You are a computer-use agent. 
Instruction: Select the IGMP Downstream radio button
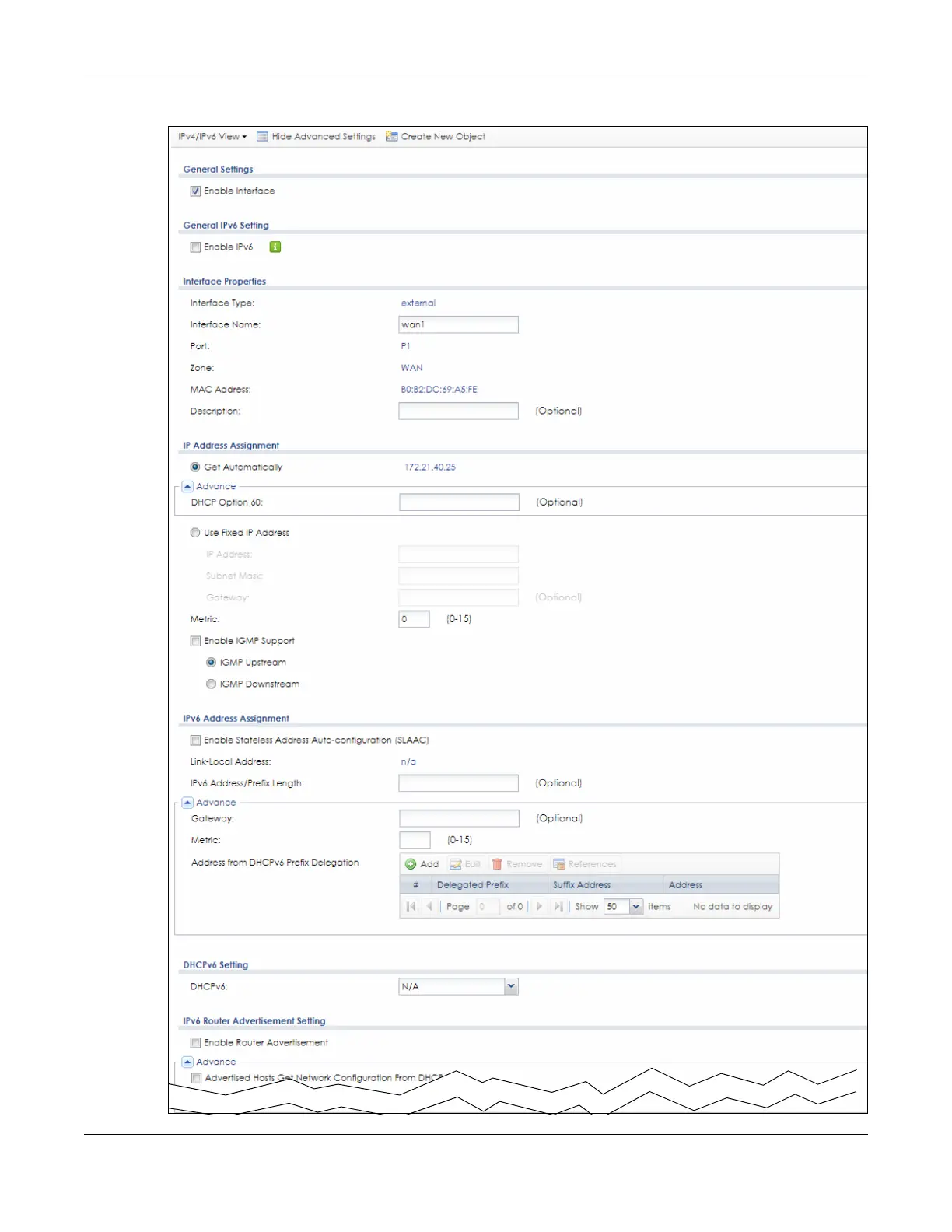pyautogui.click(x=211, y=684)
